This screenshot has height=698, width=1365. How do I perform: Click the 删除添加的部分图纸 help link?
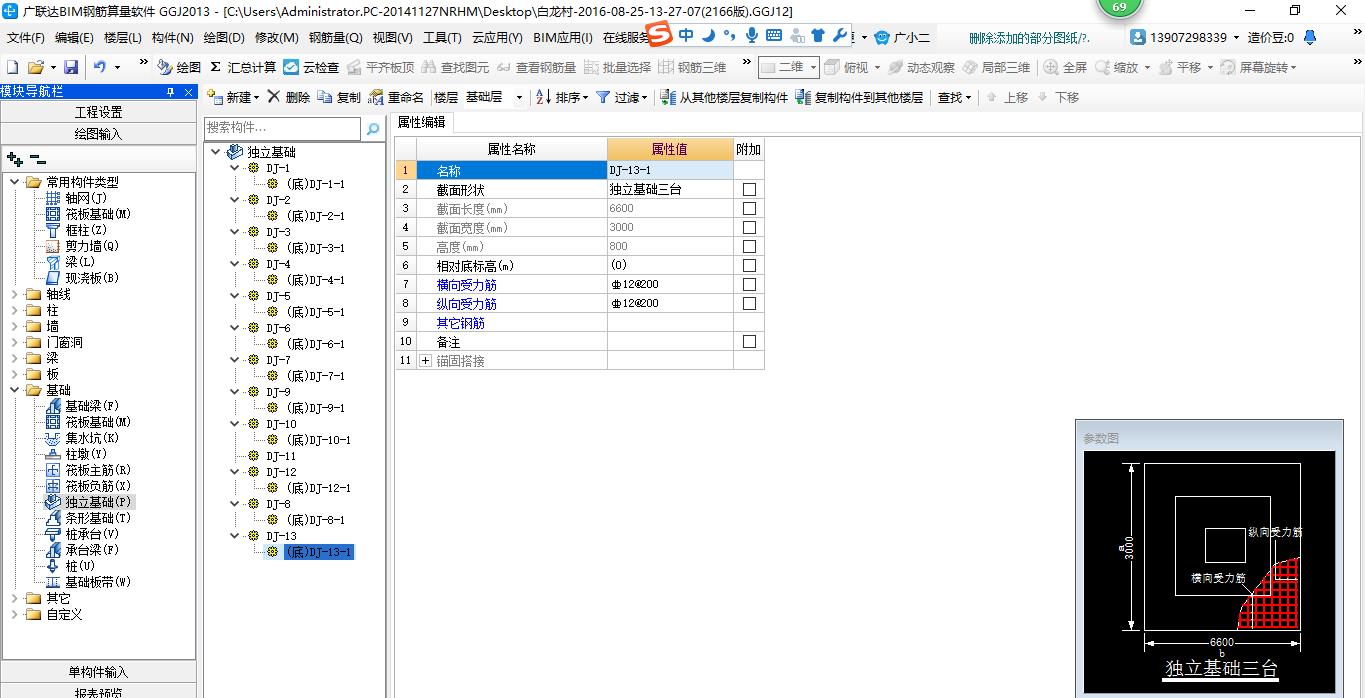coord(1029,37)
